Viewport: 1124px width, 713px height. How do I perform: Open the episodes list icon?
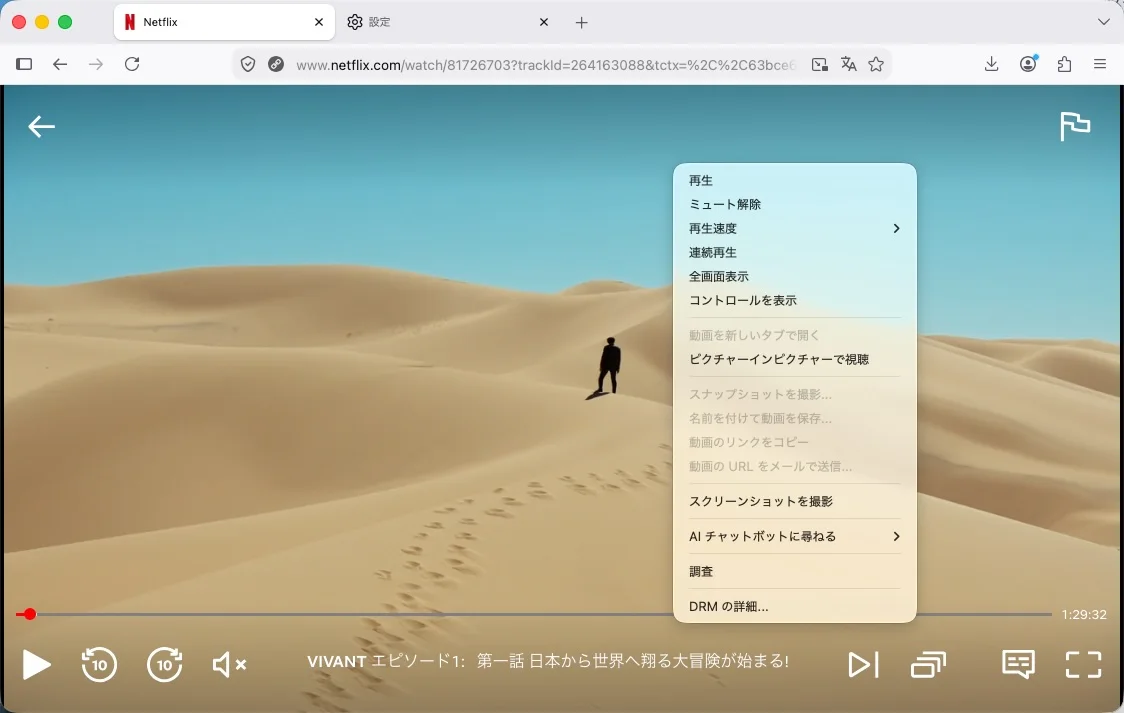928,664
